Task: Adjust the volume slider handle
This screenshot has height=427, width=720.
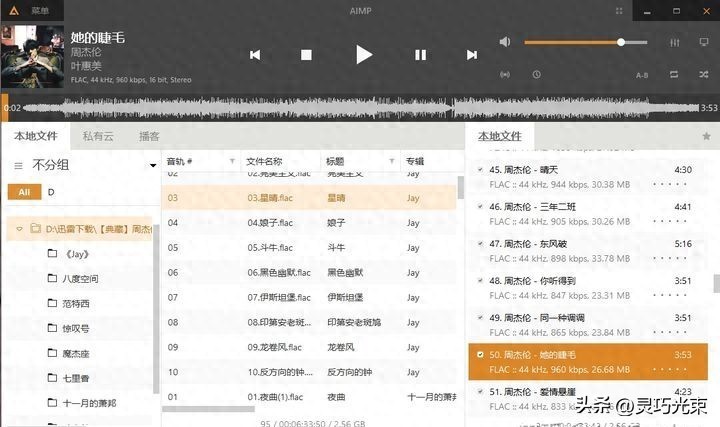Action: [621, 42]
